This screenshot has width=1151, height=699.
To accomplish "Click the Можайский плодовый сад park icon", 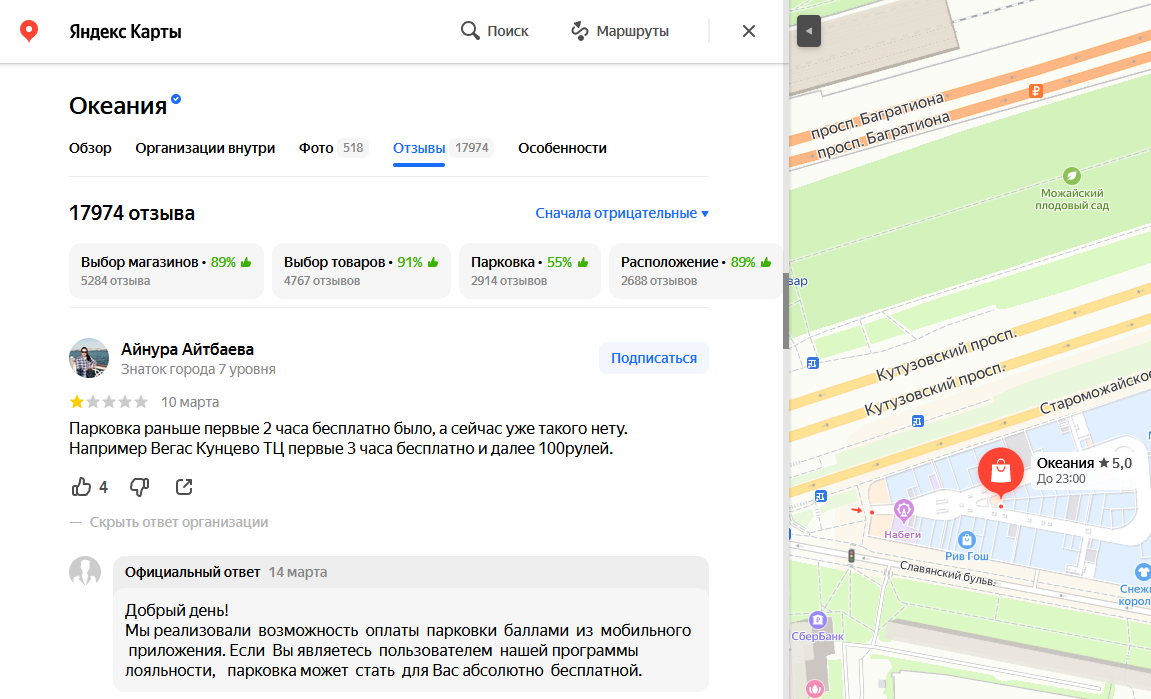I will pyautogui.click(x=1072, y=175).
